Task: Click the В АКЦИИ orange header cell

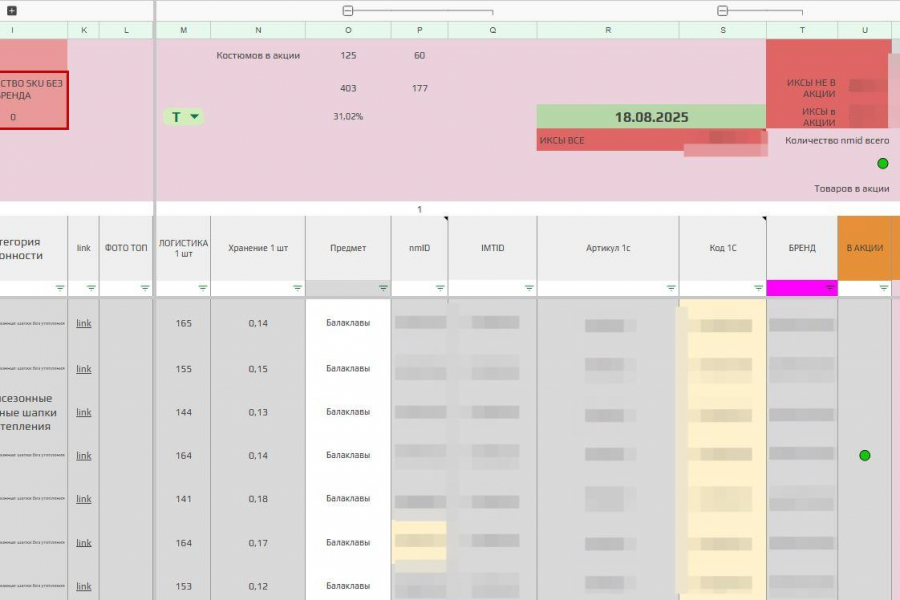Action: [x=865, y=248]
